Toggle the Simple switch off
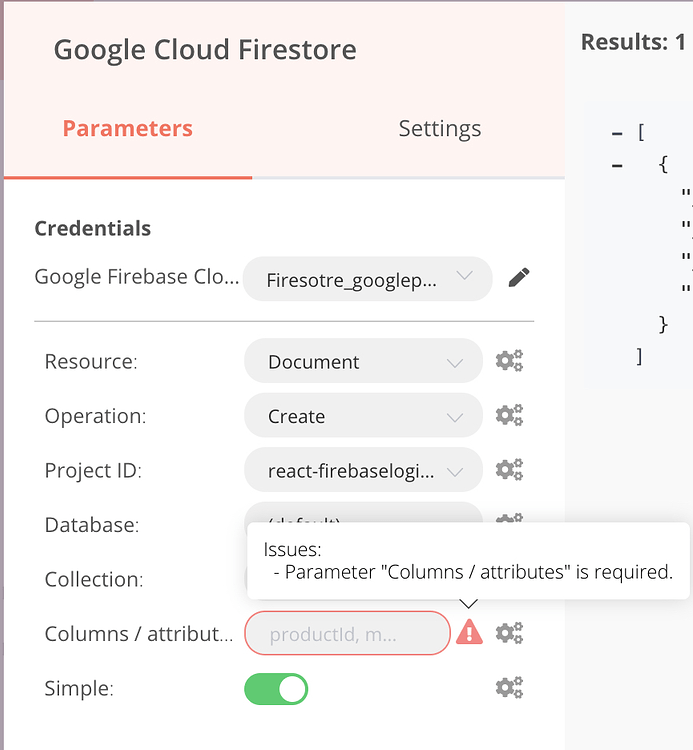The image size is (693, 750). click(277, 688)
